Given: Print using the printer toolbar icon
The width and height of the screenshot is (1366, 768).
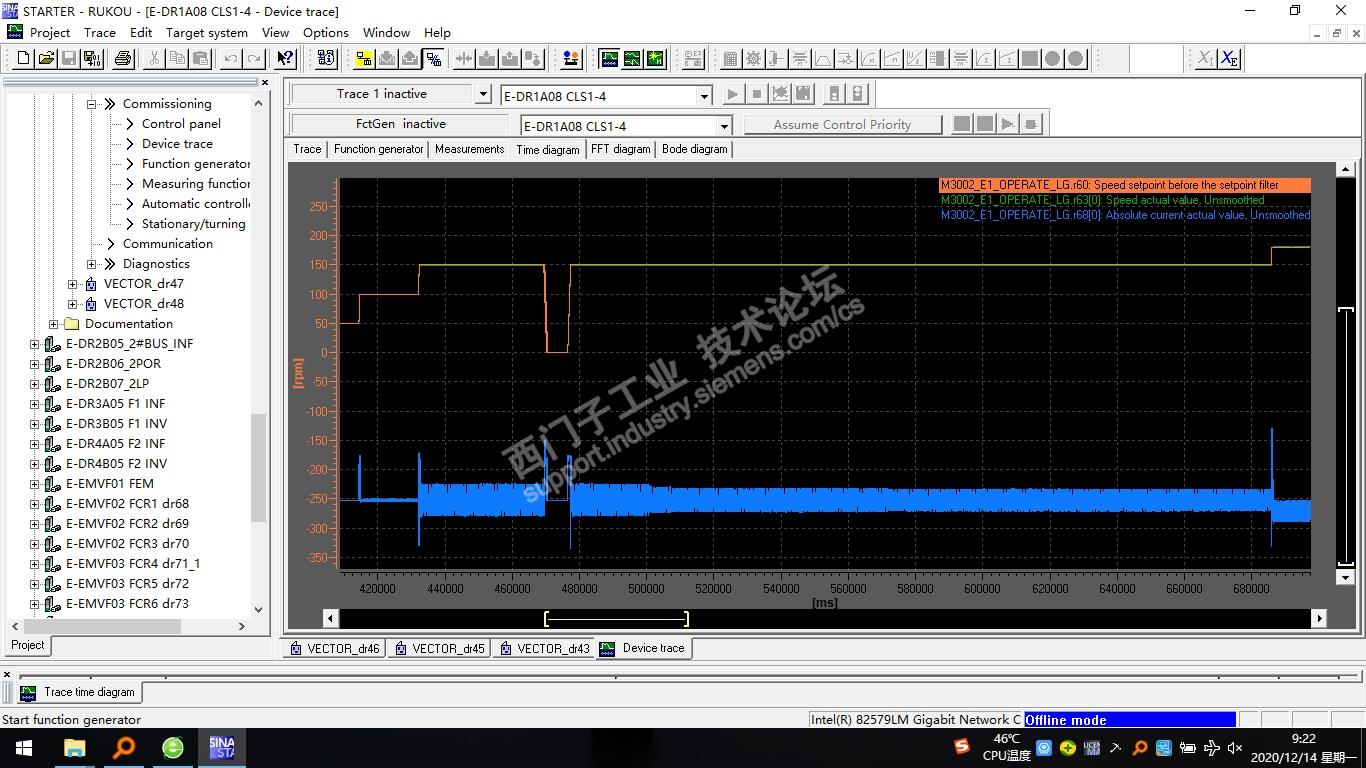Looking at the screenshot, I should [x=123, y=59].
